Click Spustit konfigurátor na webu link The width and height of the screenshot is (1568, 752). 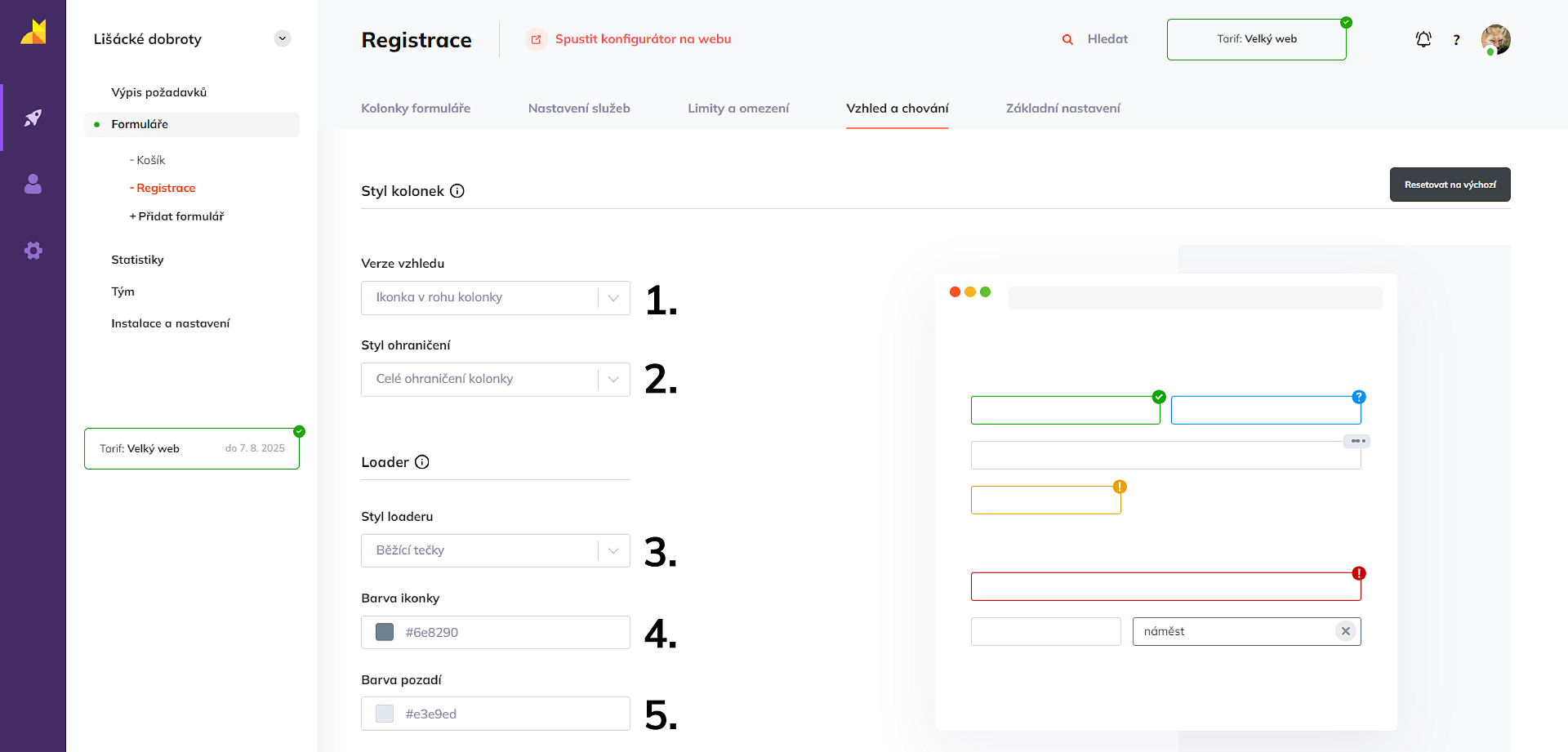(x=643, y=39)
